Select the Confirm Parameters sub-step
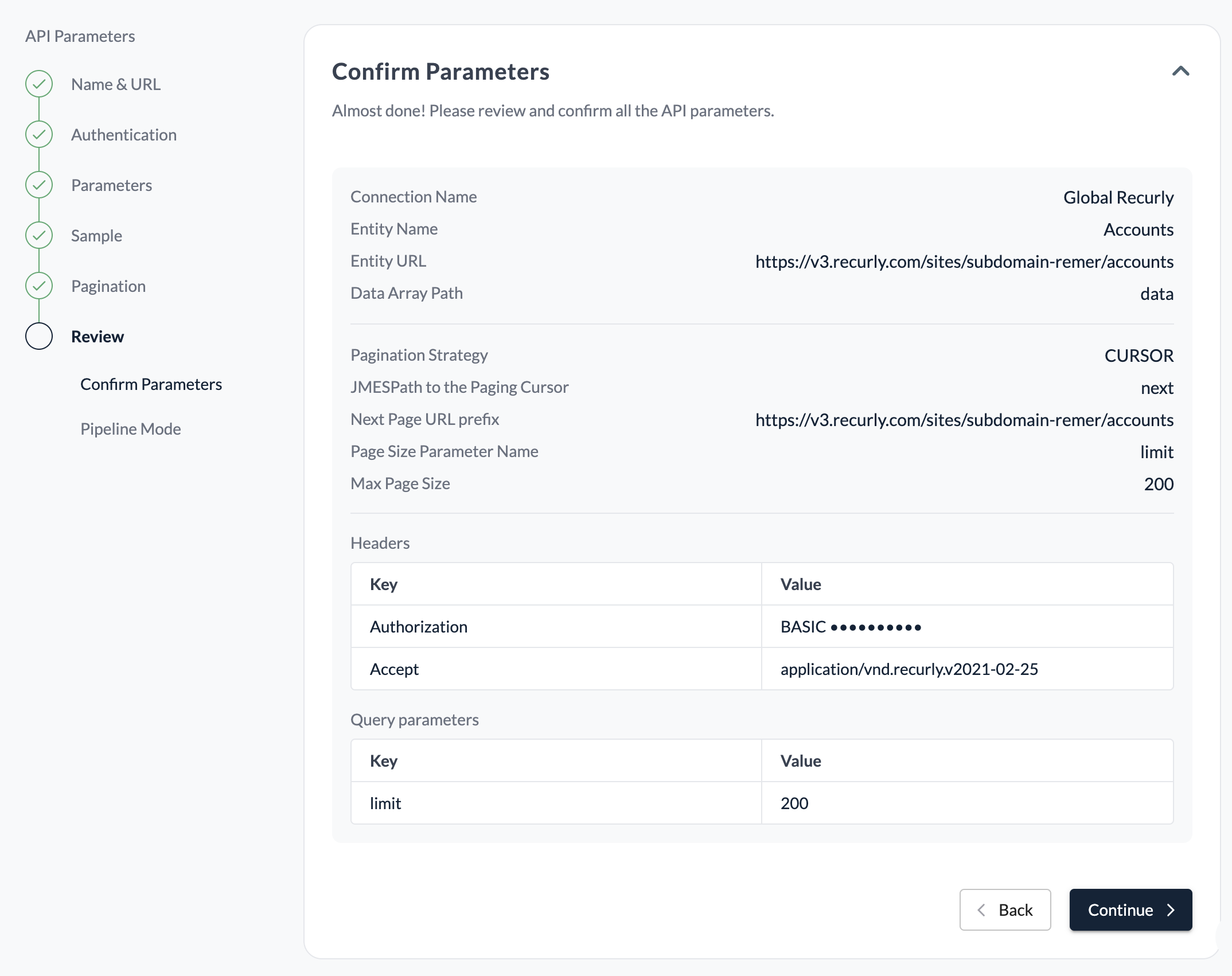Image resolution: width=1232 pixels, height=976 pixels. tap(151, 384)
